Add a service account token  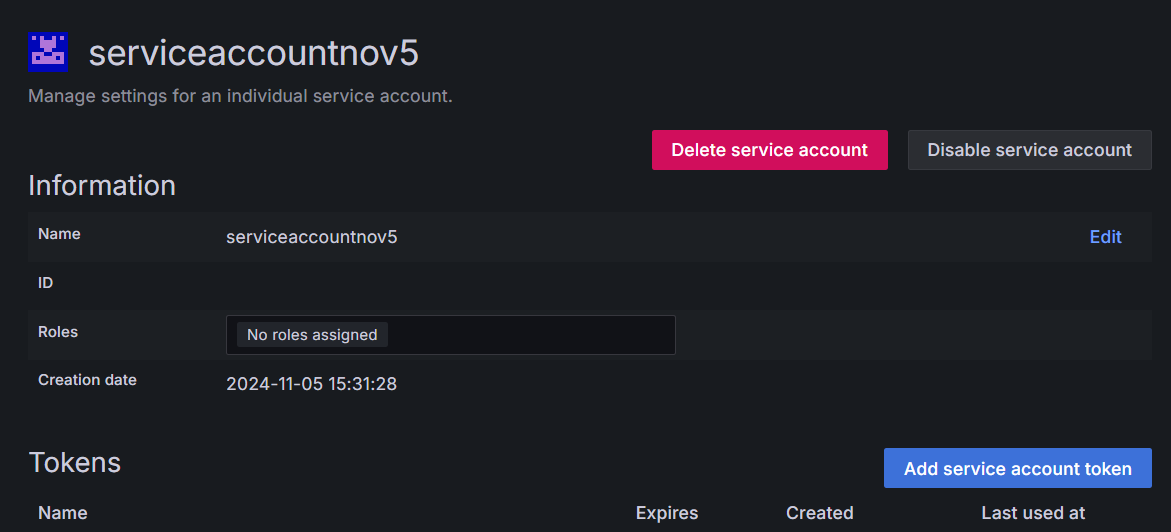(x=1017, y=468)
